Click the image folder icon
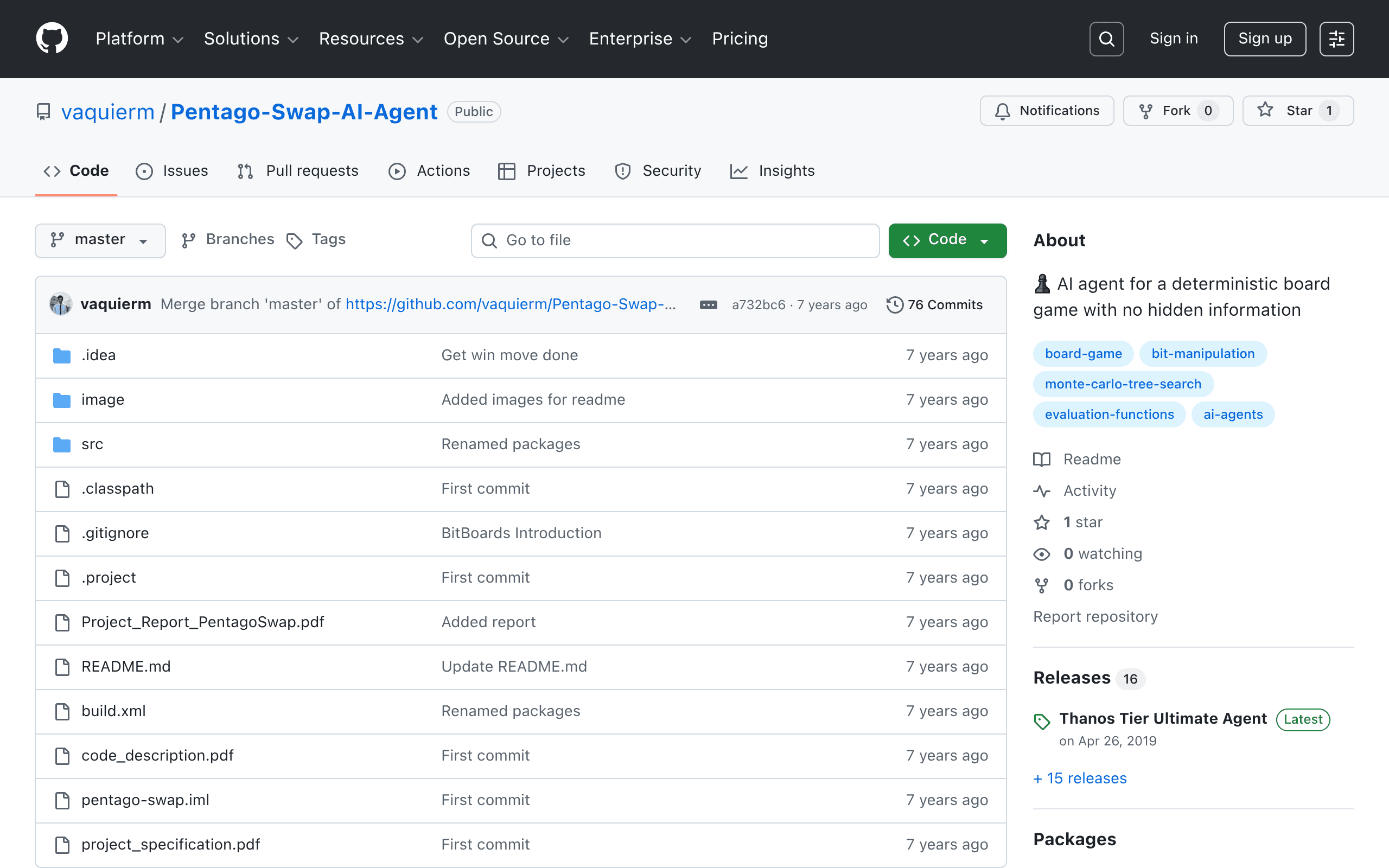Viewport: 1389px width, 868px height. coord(62,400)
